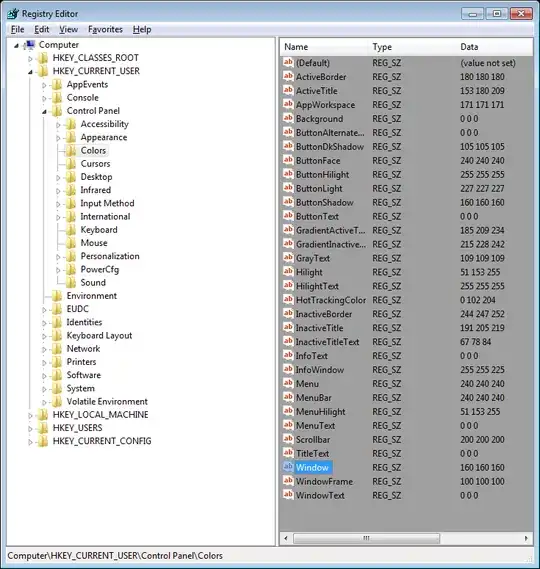Screen dimensions: 540x569
Task: Click the string icon beside Hilight
Action: (x=288, y=272)
